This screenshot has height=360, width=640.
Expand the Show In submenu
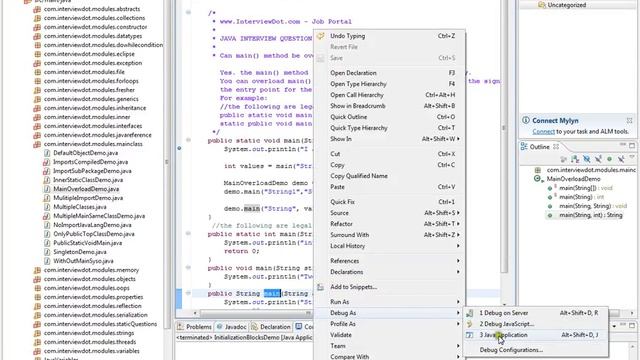coord(389,139)
